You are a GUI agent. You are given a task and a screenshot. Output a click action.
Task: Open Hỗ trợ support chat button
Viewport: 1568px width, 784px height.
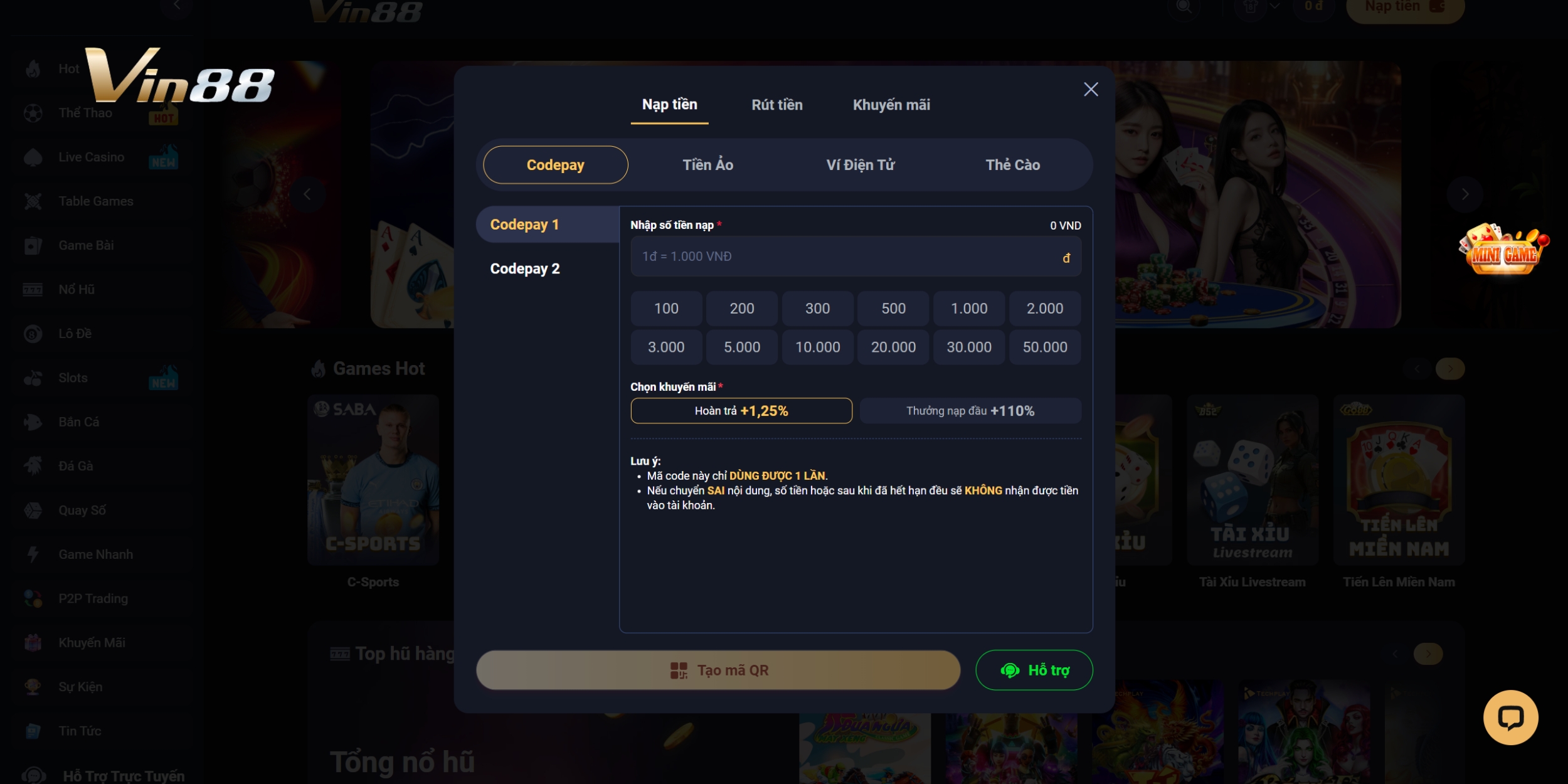[x=1034, y=670]
